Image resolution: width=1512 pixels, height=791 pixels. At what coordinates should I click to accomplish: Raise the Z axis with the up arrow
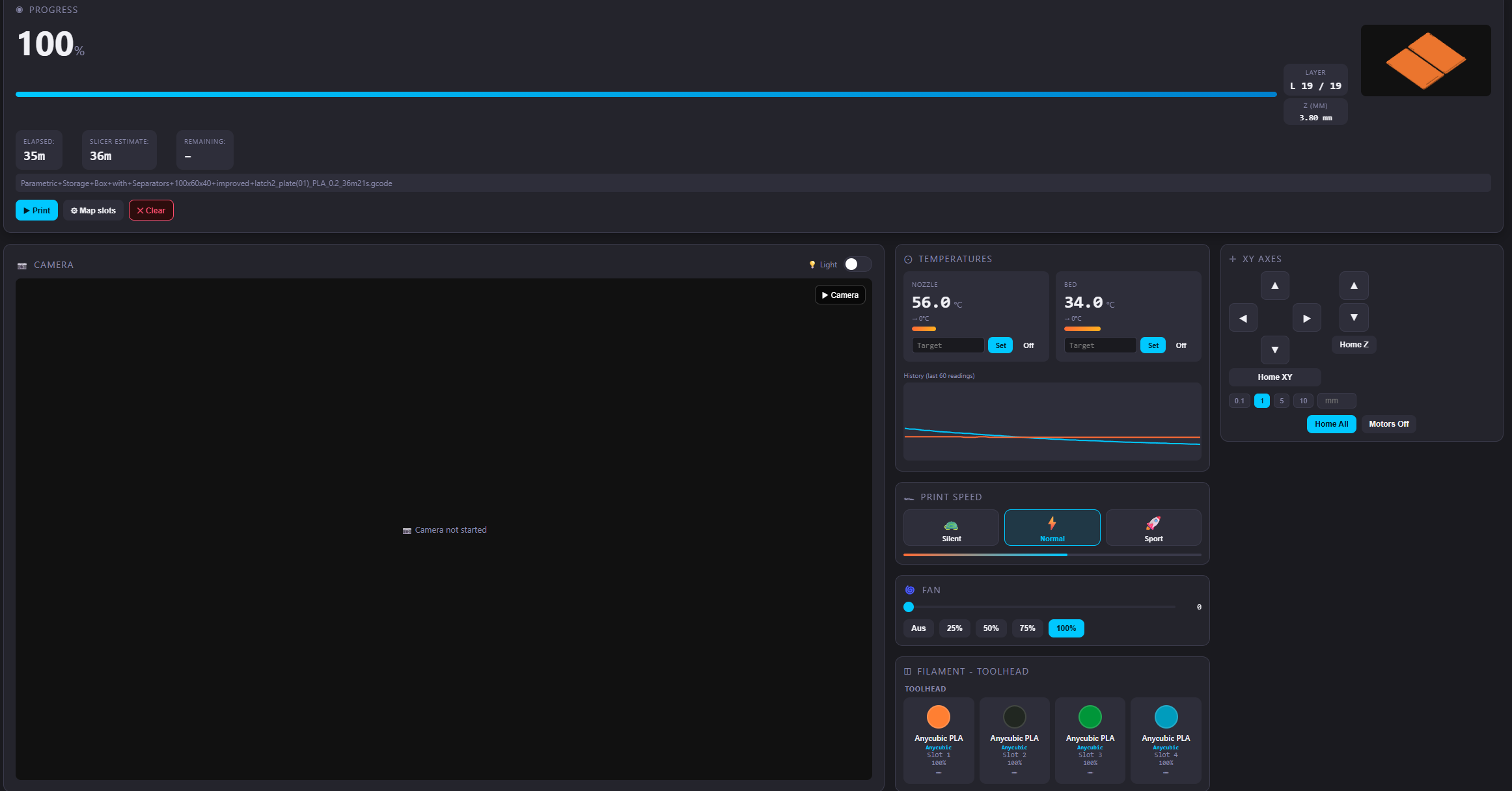tap(1354, 286)
